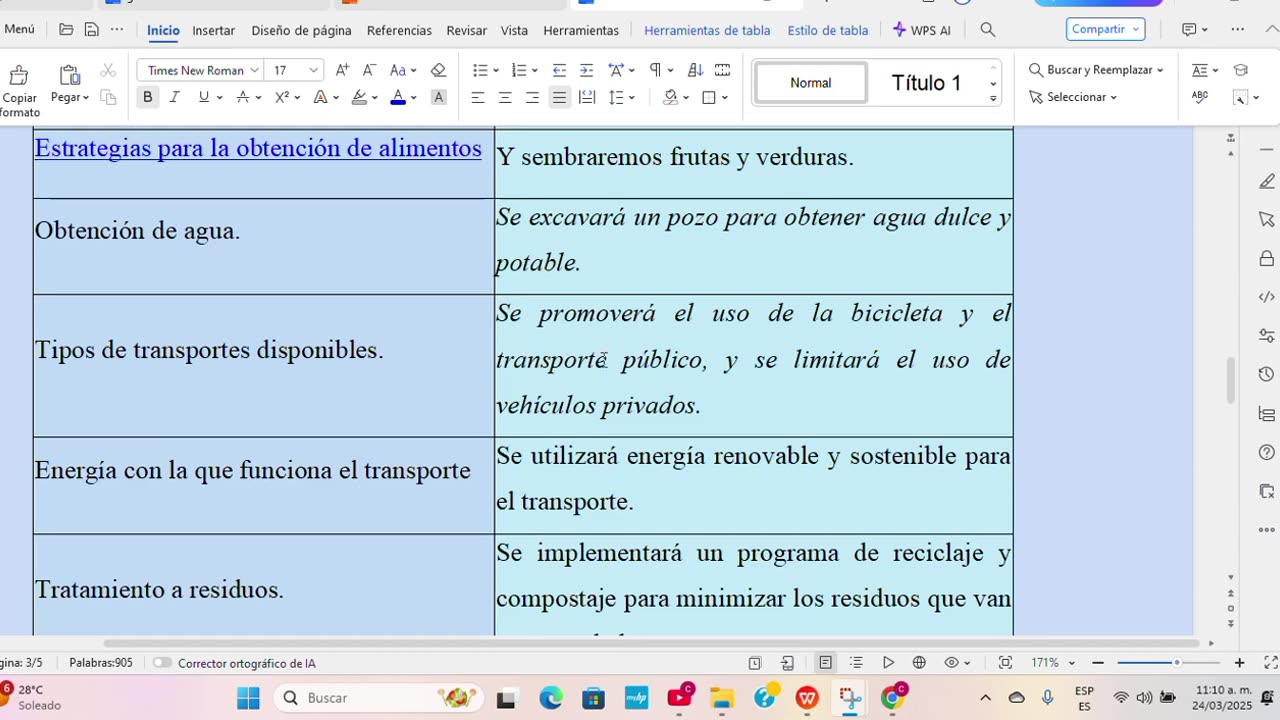Image resolution: width=1280 pixels, height=720 pixels.
Task: Start the read-mode play icon in the status bar
Action: click(888, 663)
